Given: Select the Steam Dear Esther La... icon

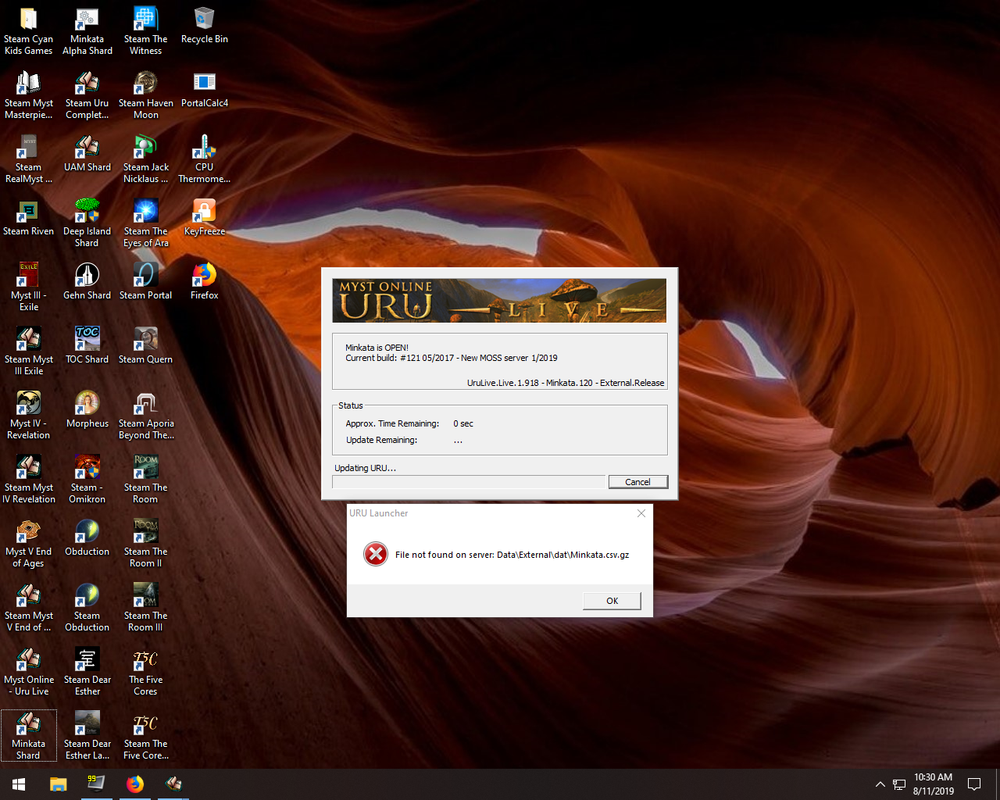Looking at the screenshot, I should [87, 736].
